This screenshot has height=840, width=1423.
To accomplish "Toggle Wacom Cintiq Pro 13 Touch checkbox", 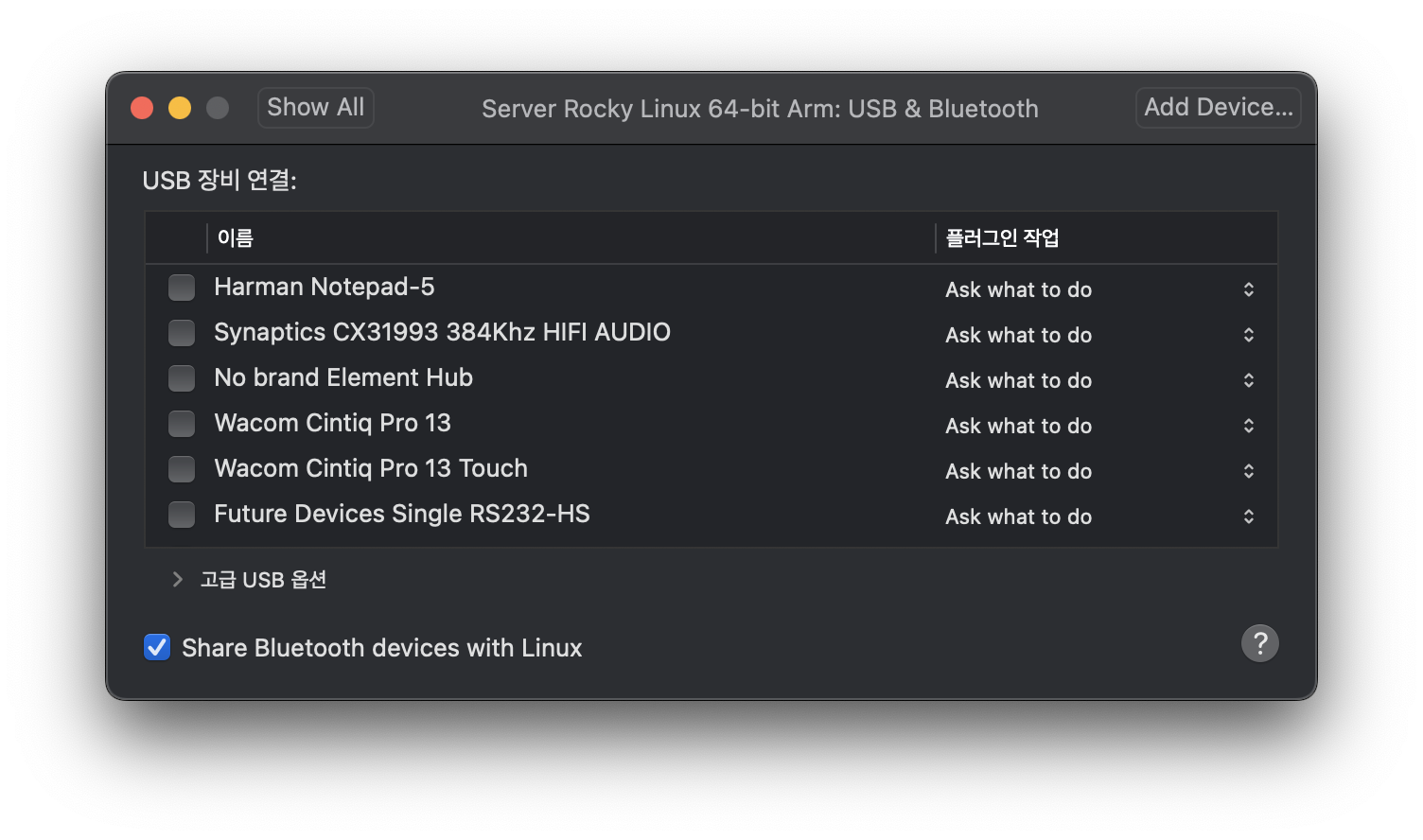I will click(182, 468).
